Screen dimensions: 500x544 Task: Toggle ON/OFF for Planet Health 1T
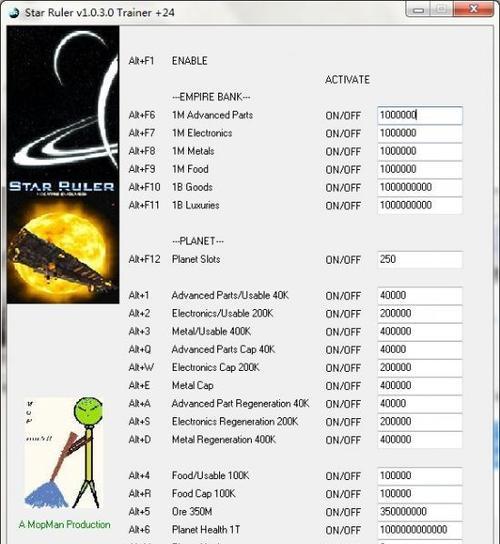[x=343, y=530]
